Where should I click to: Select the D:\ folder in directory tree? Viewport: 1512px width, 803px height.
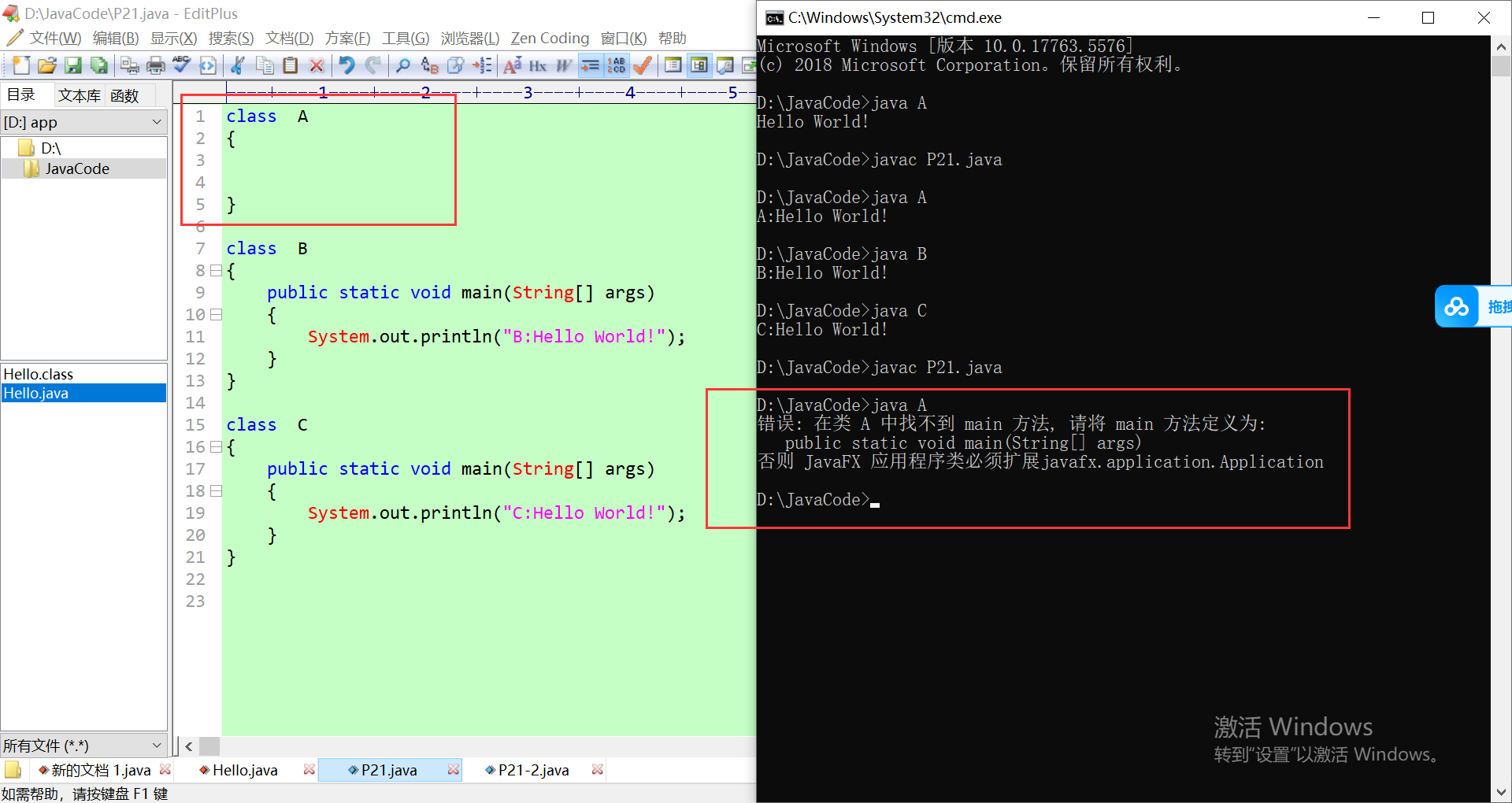click(x=50, y=148)
